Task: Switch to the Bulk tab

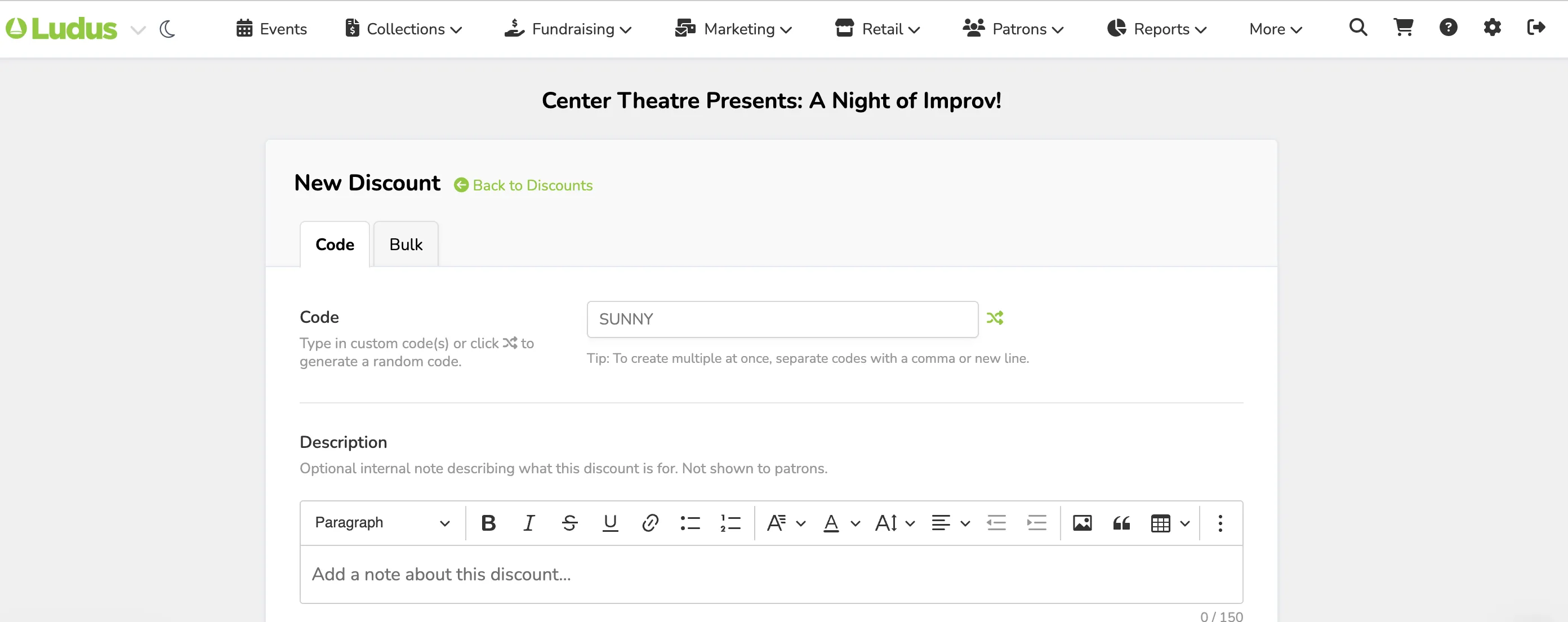Action: coord(406,244)
